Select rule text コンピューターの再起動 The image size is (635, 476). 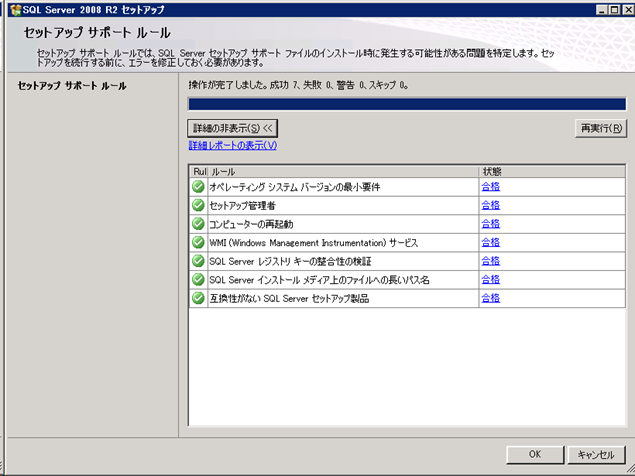click(x=251, y=224)
